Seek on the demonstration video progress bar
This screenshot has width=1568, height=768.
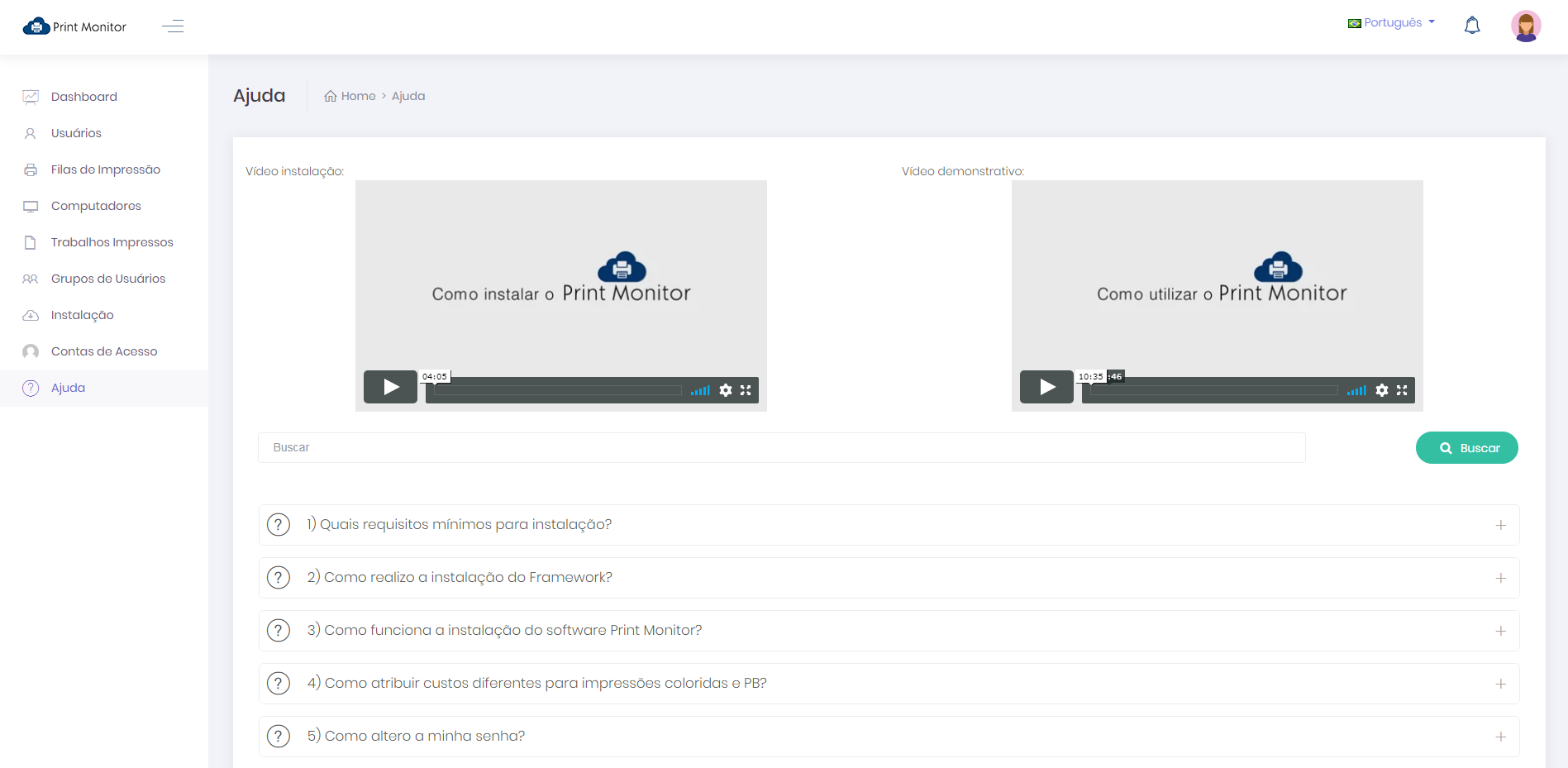click(1214, 390)
